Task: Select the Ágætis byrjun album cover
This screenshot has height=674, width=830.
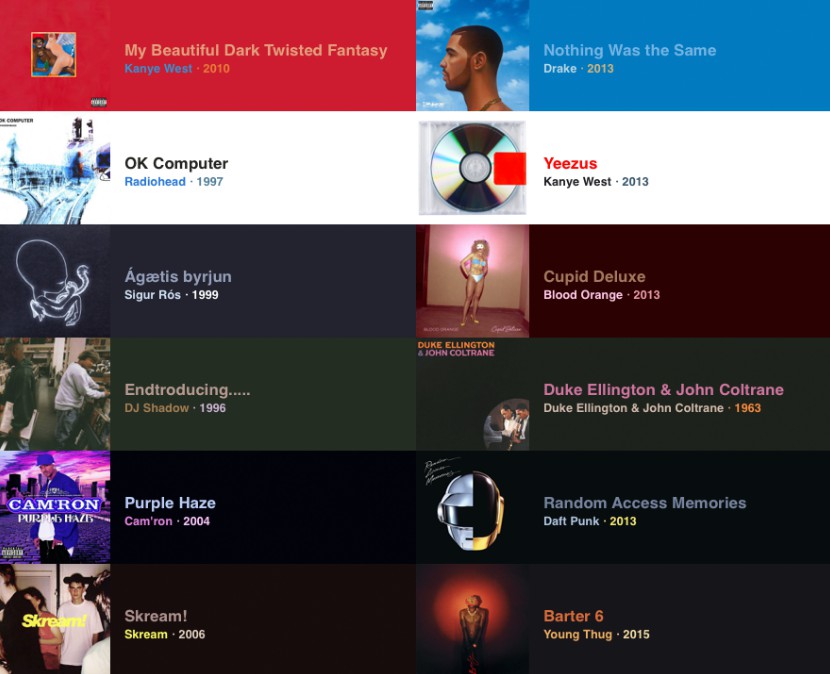Action: coord(55,281)
